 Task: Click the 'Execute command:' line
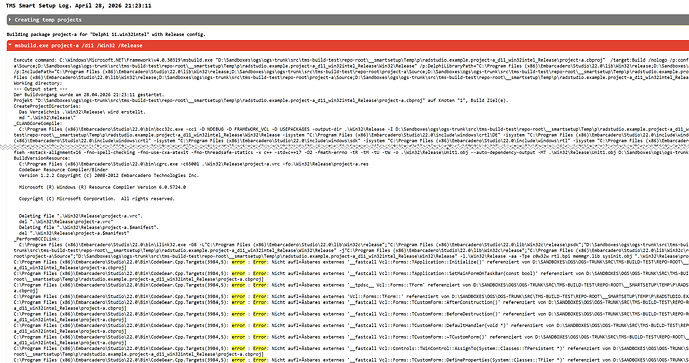[x=351, y=60]
